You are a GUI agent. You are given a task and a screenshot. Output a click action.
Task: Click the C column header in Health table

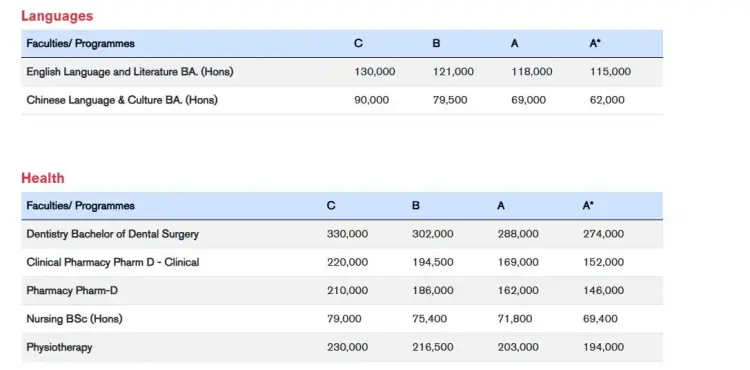point(331,206)
